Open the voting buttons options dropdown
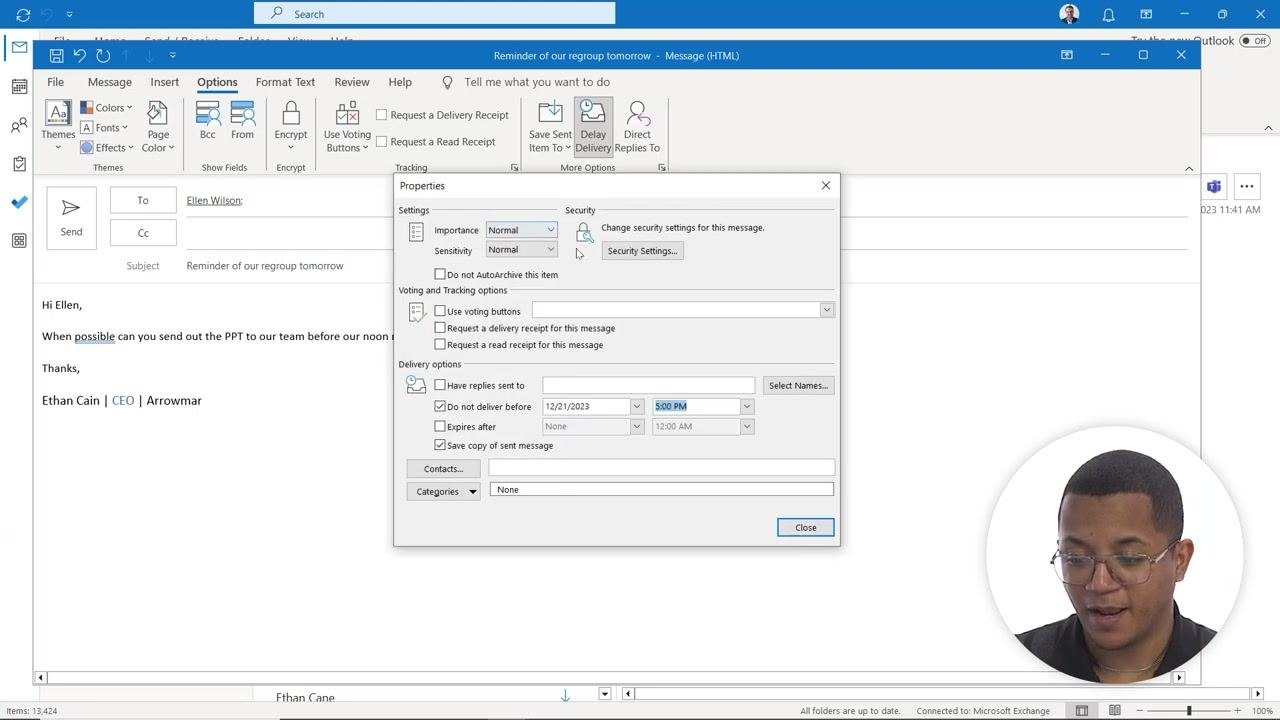The width and height of the screenshot is (1280, 720). 826,311
